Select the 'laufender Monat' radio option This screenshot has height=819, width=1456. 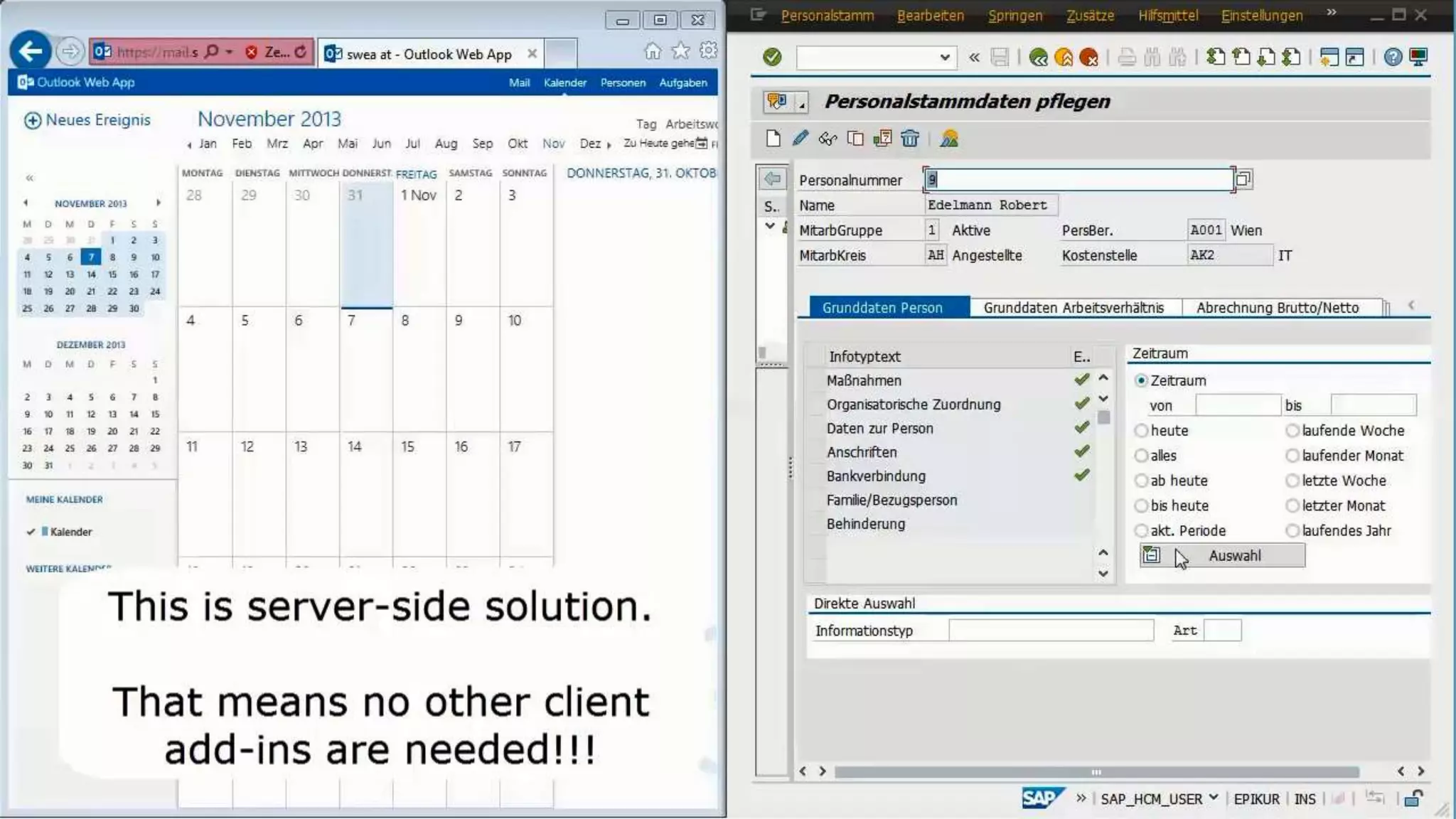(1292, 456)
